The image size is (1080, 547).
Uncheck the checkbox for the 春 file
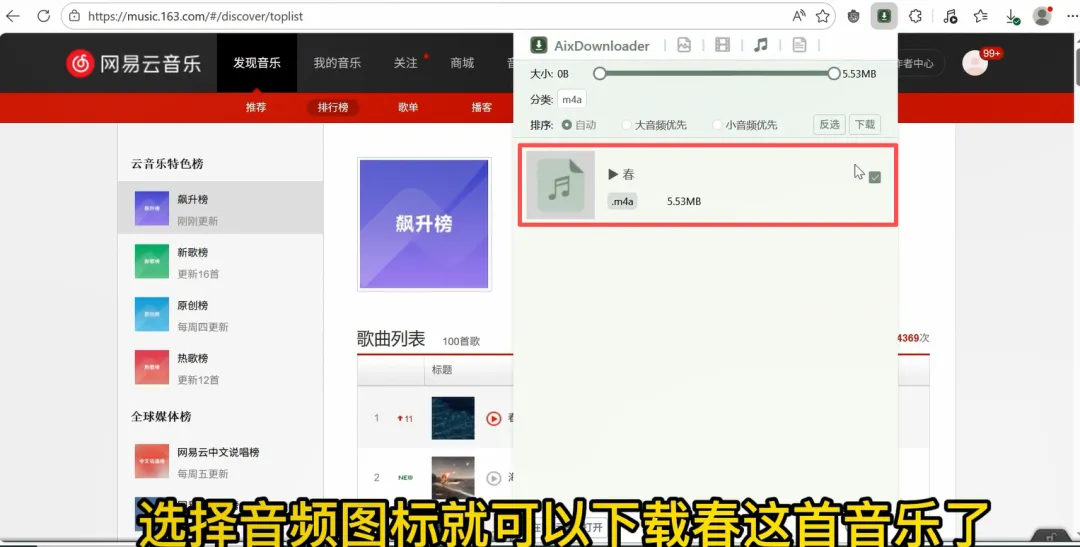[875, 177]
